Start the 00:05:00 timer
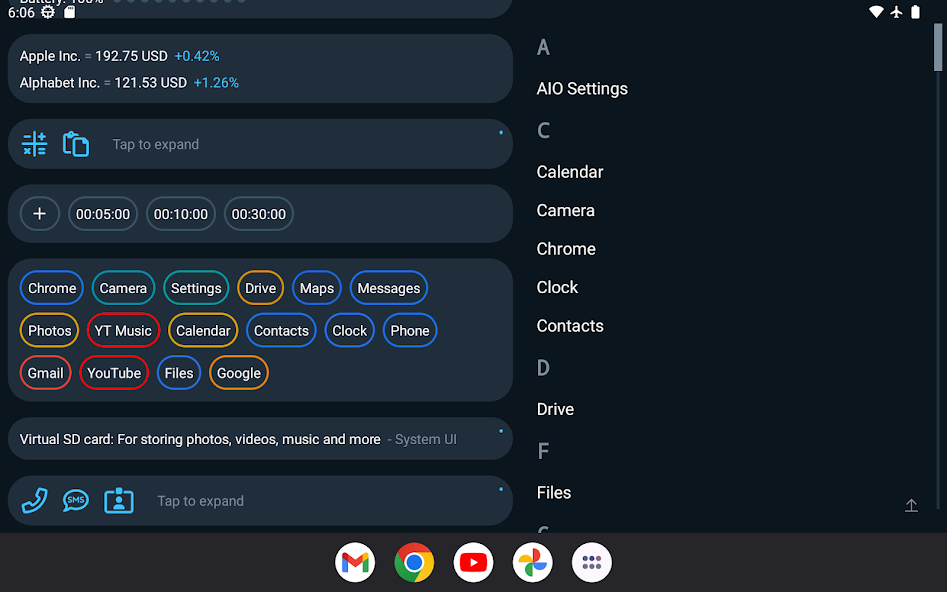Image resolution: width=947 pixels, height=592 pixels. (103, 214)
